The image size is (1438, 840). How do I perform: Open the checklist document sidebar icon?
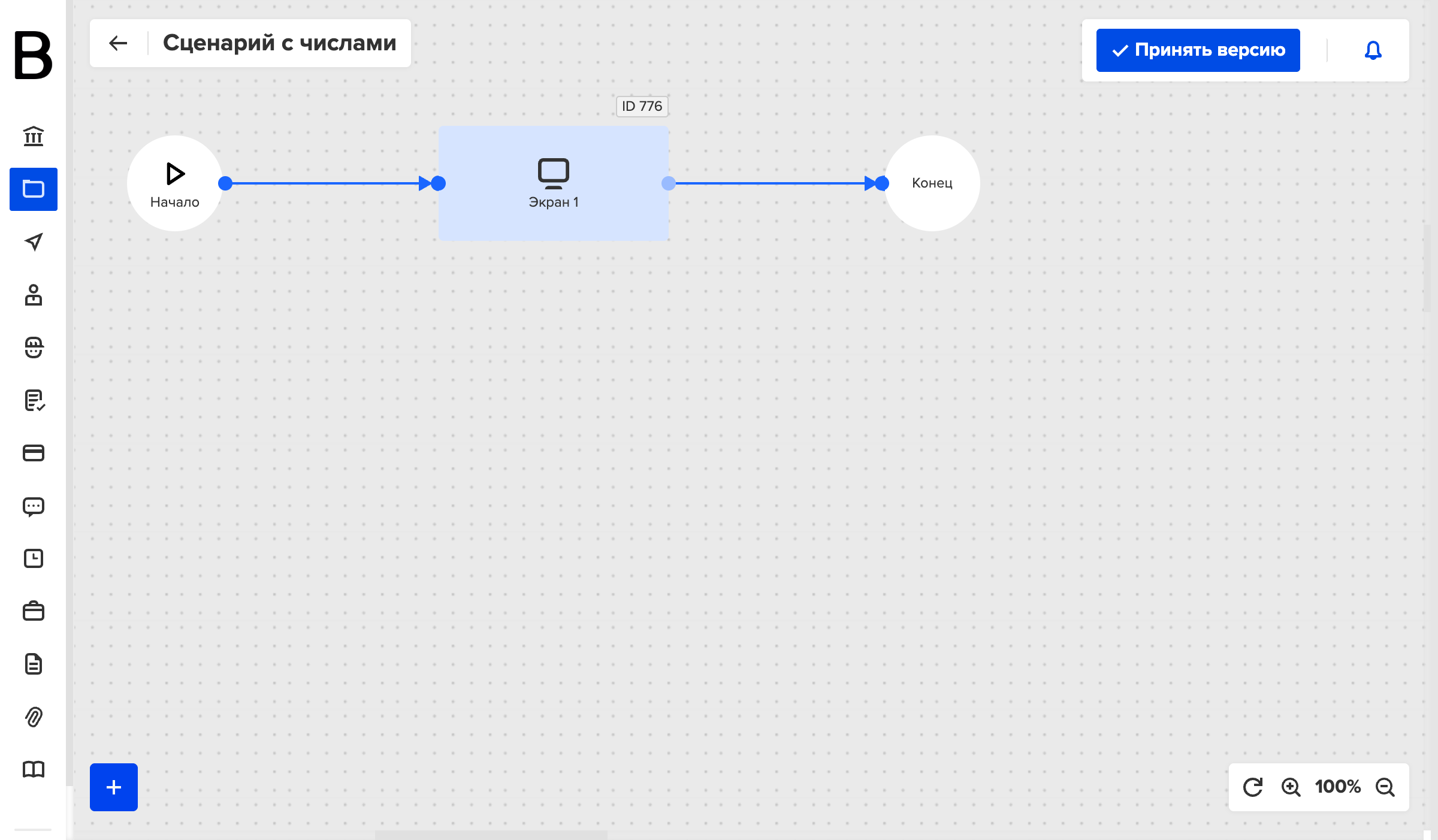tap(34, 400)
